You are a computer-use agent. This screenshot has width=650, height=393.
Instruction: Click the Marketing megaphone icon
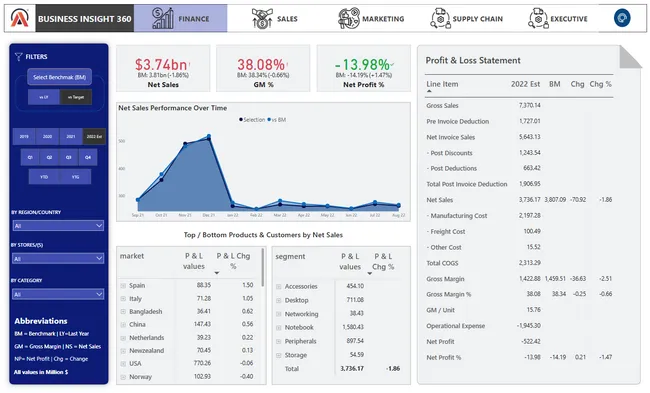[348, 18]
